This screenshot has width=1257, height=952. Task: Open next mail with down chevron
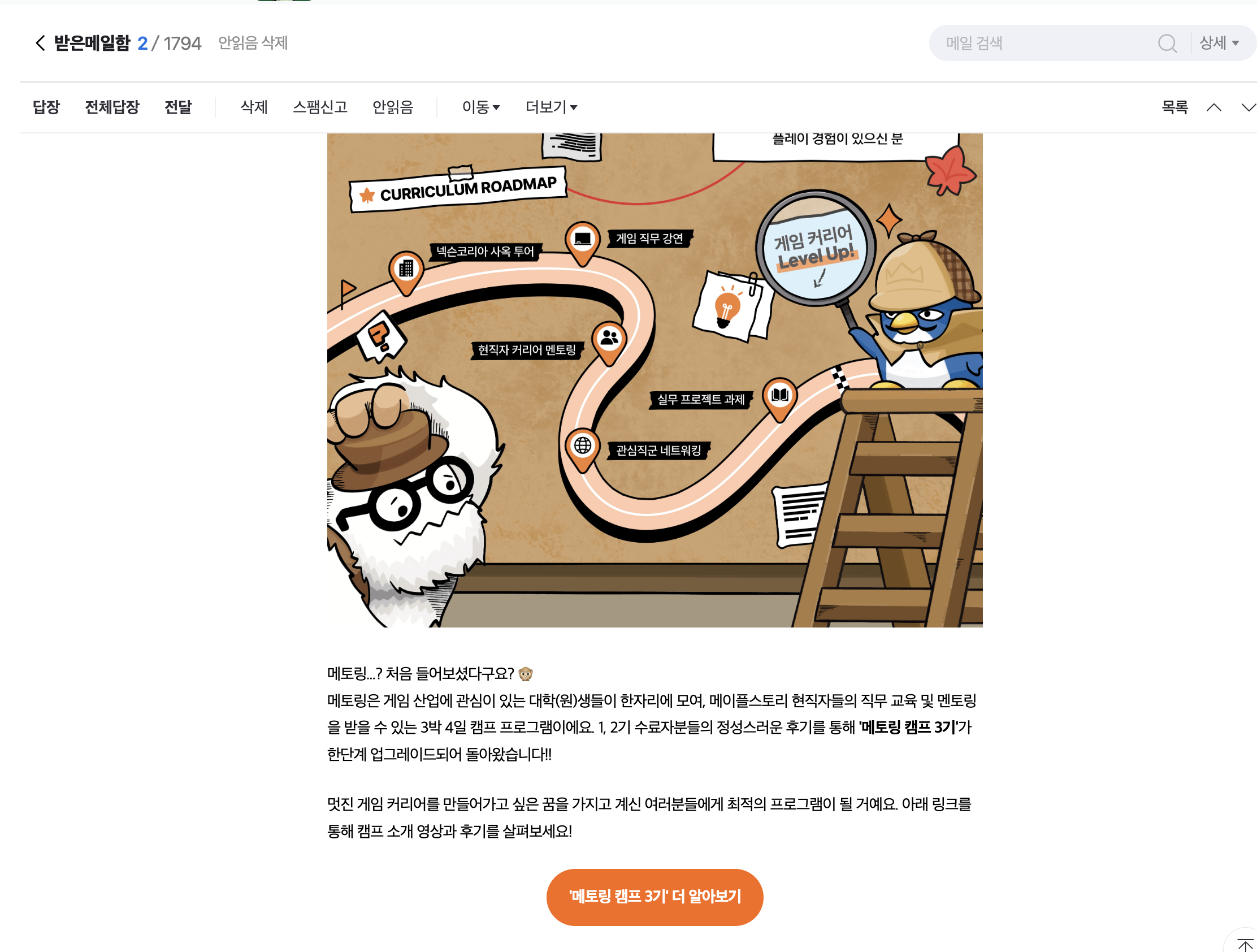pyautogui.click(x=1248, y=107)
